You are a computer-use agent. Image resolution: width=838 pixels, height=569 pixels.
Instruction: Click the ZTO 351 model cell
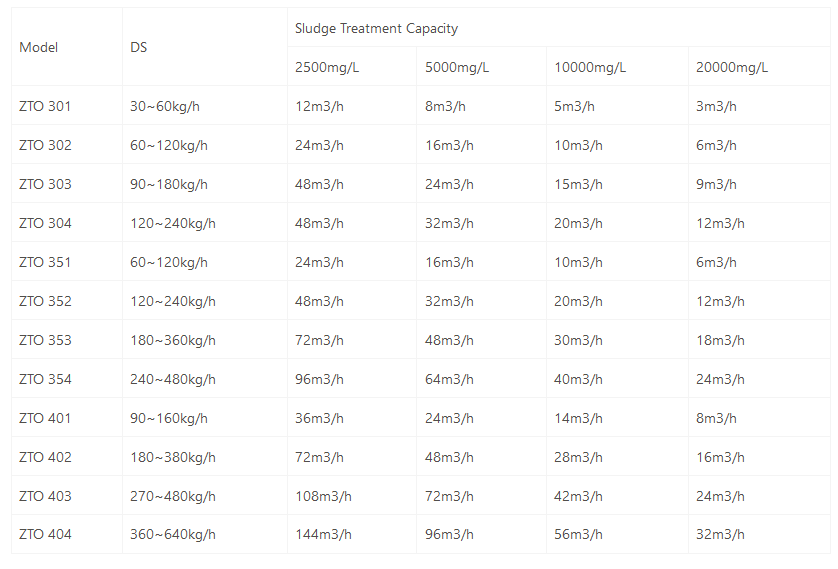click(x=45, y=262)
